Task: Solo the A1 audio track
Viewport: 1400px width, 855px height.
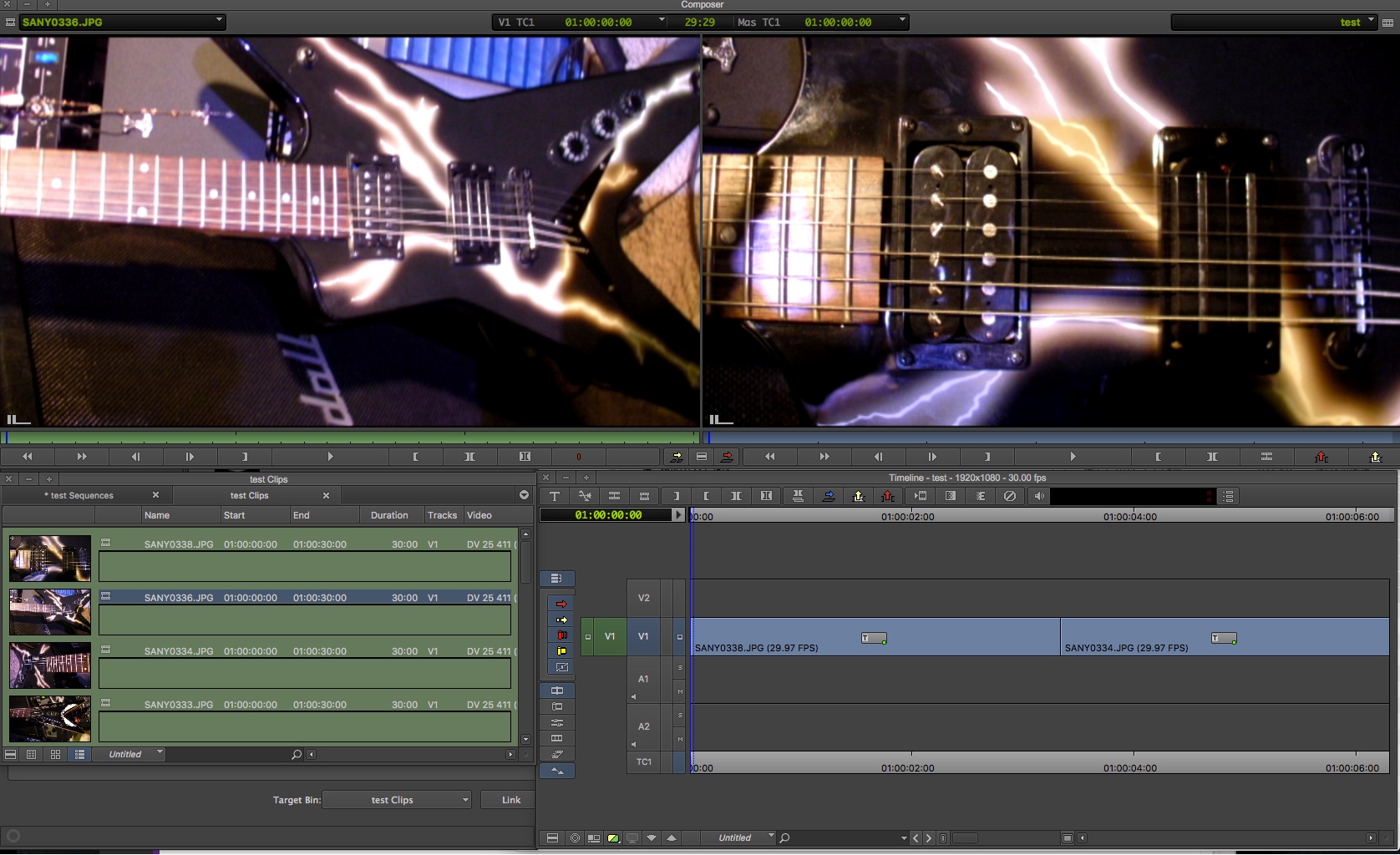Action: [x=680, y=667]
